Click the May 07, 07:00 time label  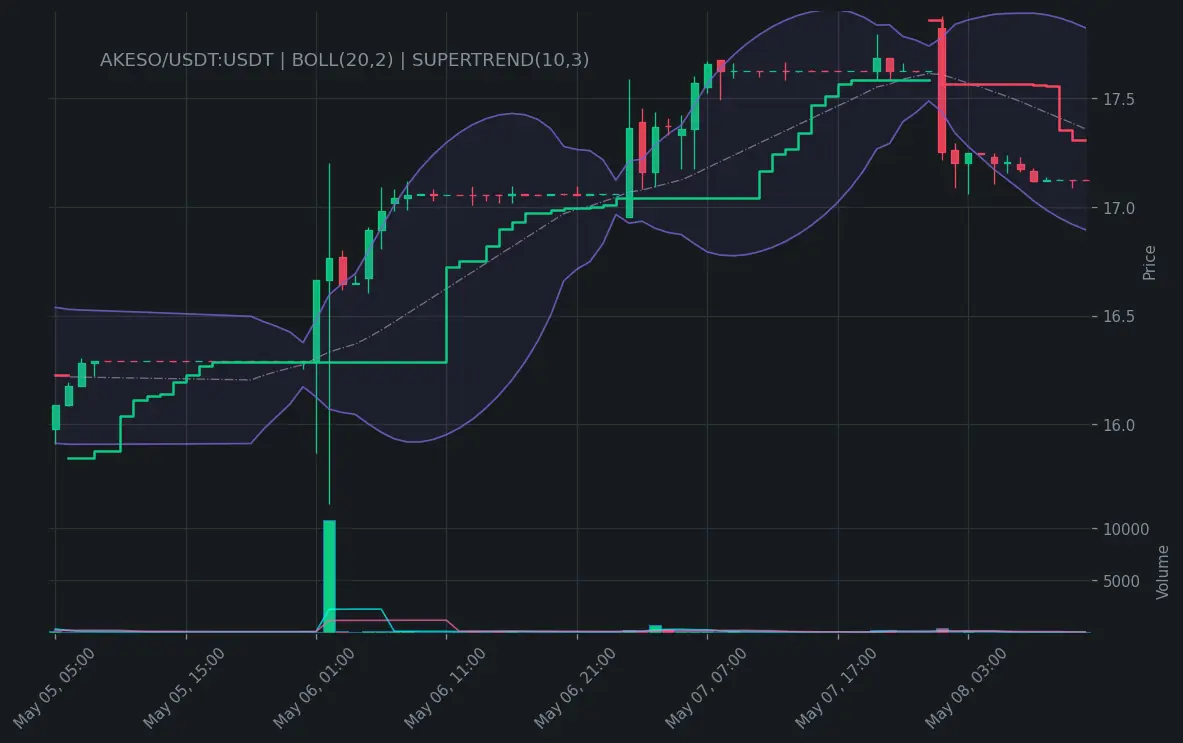(x=705, y=688)
